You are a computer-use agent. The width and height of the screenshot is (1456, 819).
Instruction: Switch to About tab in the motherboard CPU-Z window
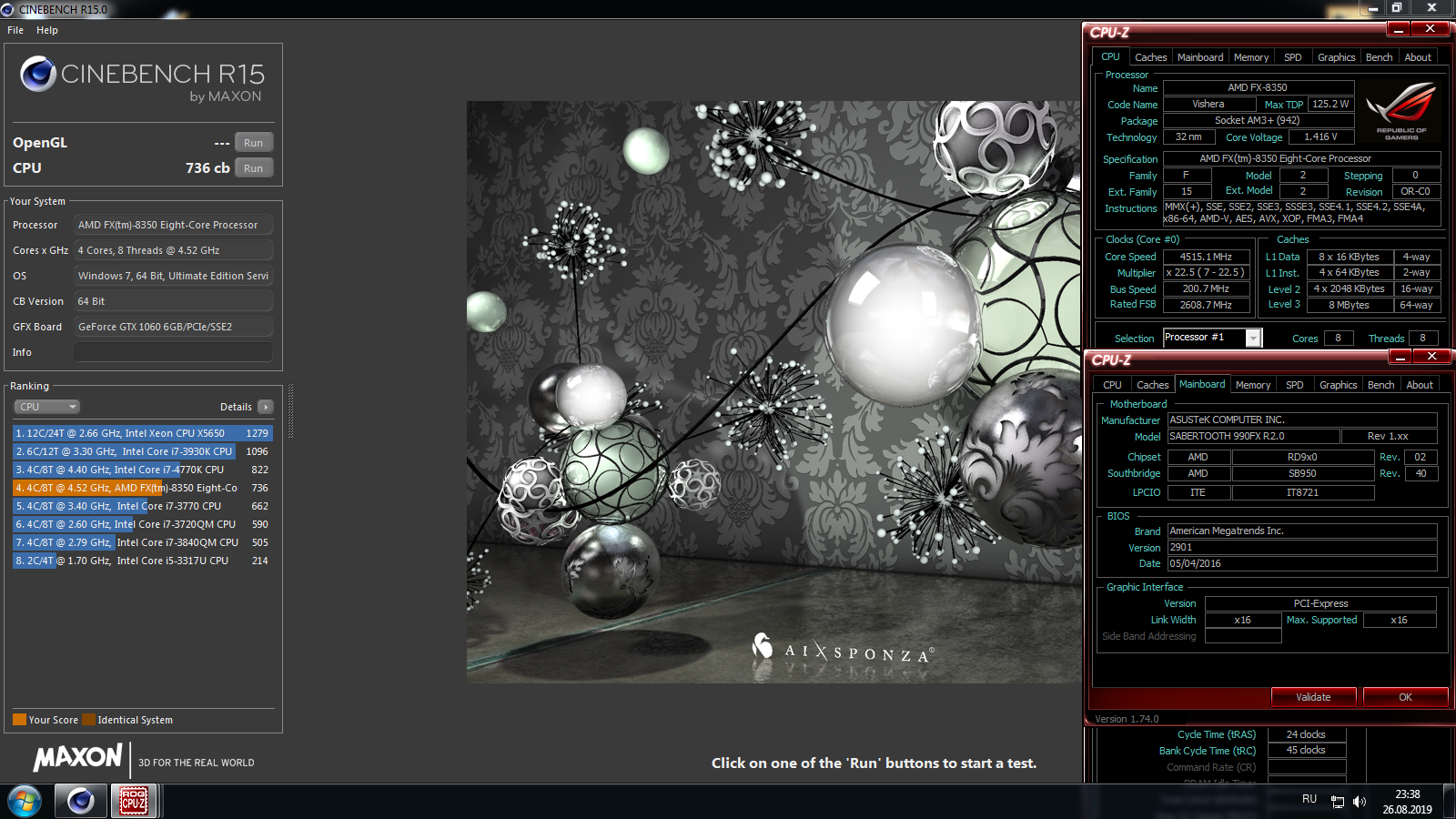(x=1420, y=385)
